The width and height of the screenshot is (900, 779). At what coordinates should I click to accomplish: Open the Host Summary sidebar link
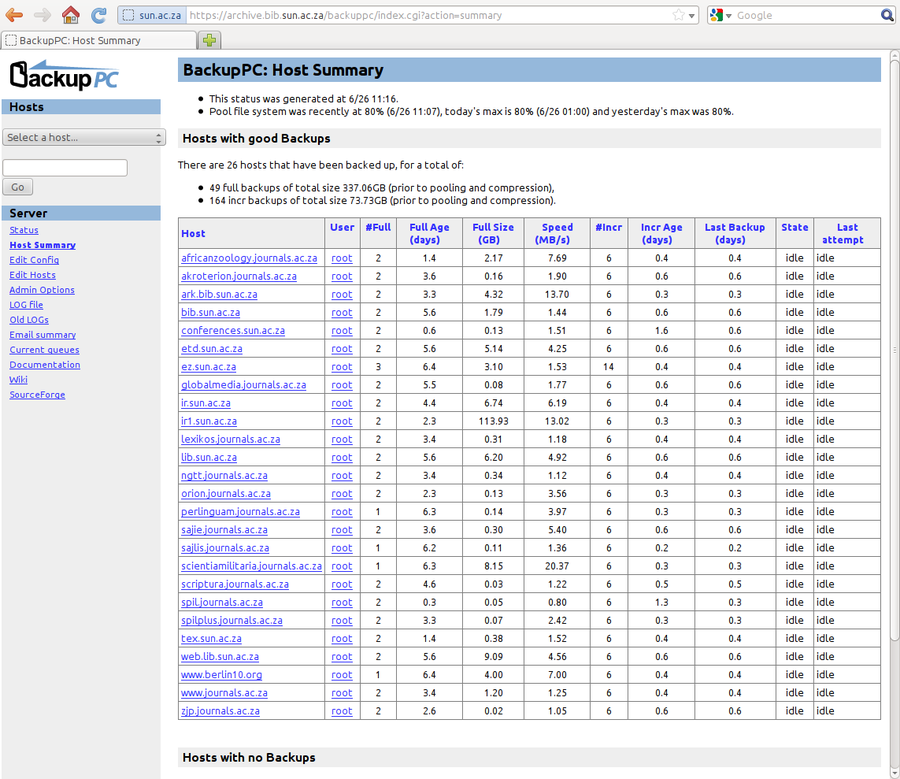pos(42,245)
